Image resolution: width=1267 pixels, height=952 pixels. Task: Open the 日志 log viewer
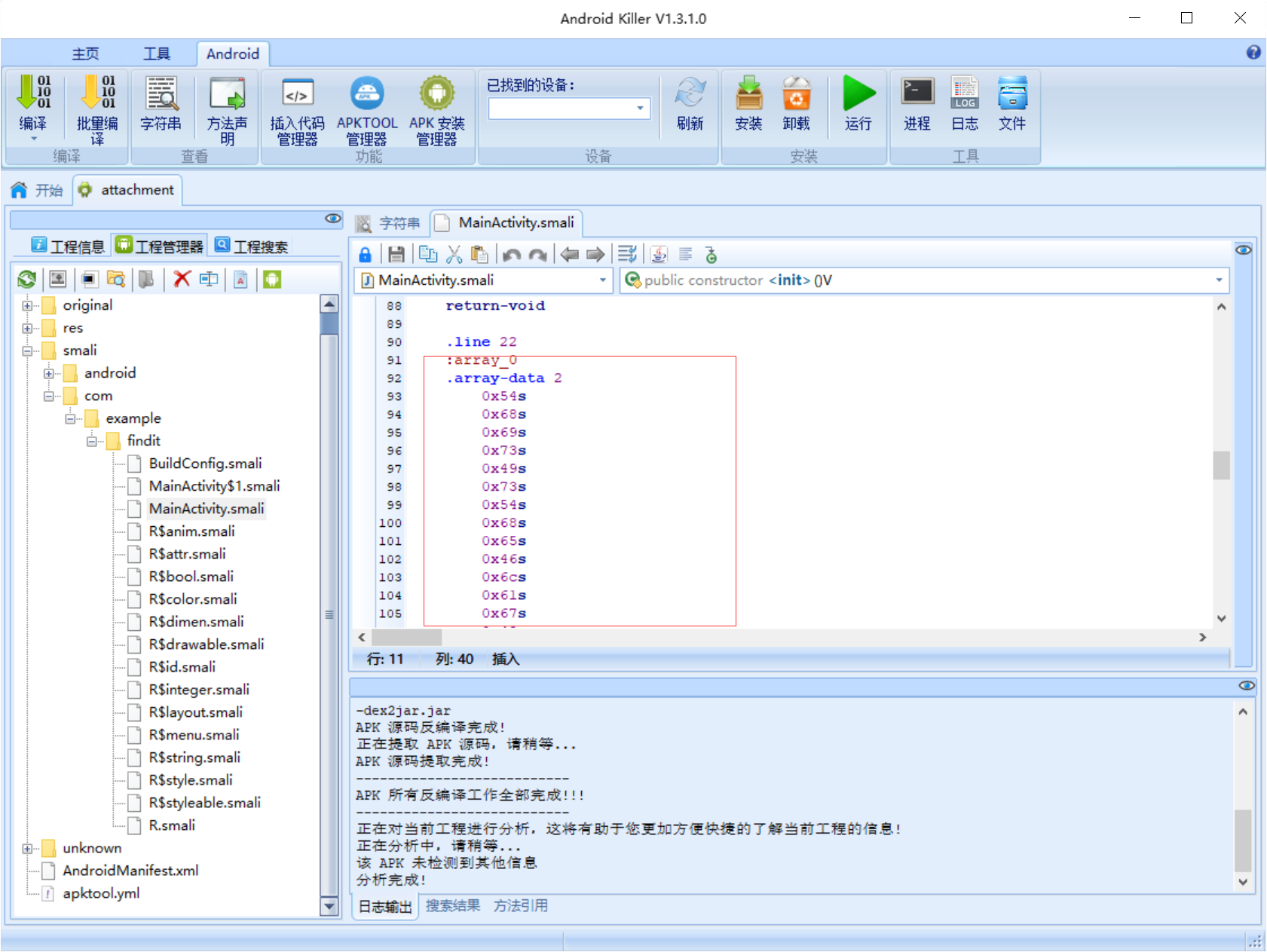pyautogui.click(x=965, y=103)
